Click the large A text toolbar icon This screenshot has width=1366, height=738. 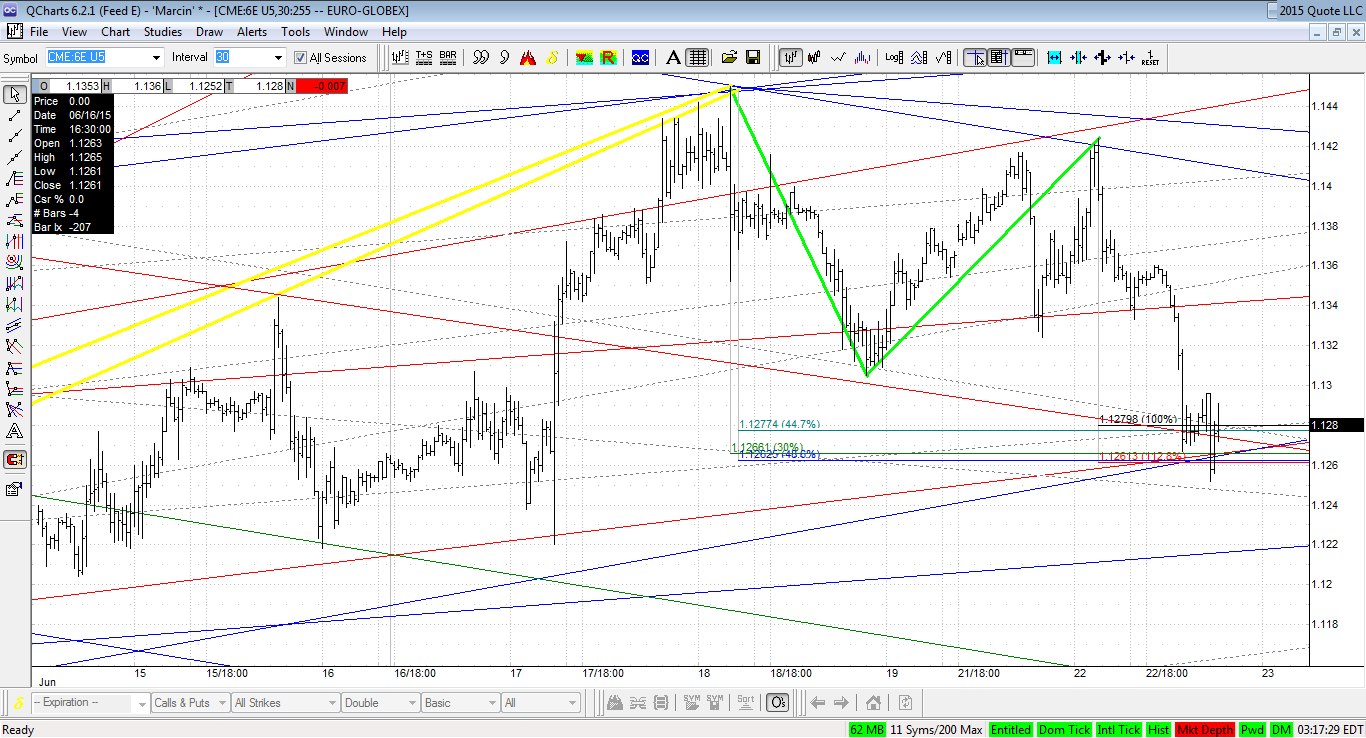tap(674, 58)
